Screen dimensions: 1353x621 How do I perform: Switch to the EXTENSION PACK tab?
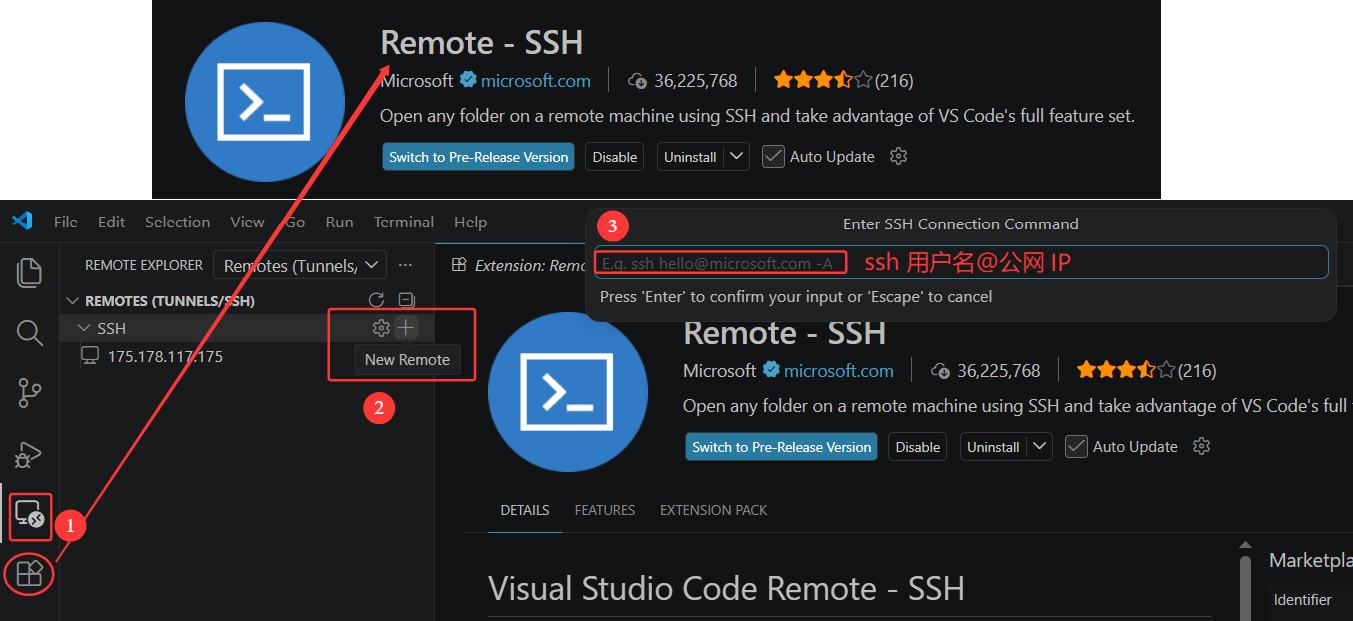pyautogui.click(x=714, y=510)
